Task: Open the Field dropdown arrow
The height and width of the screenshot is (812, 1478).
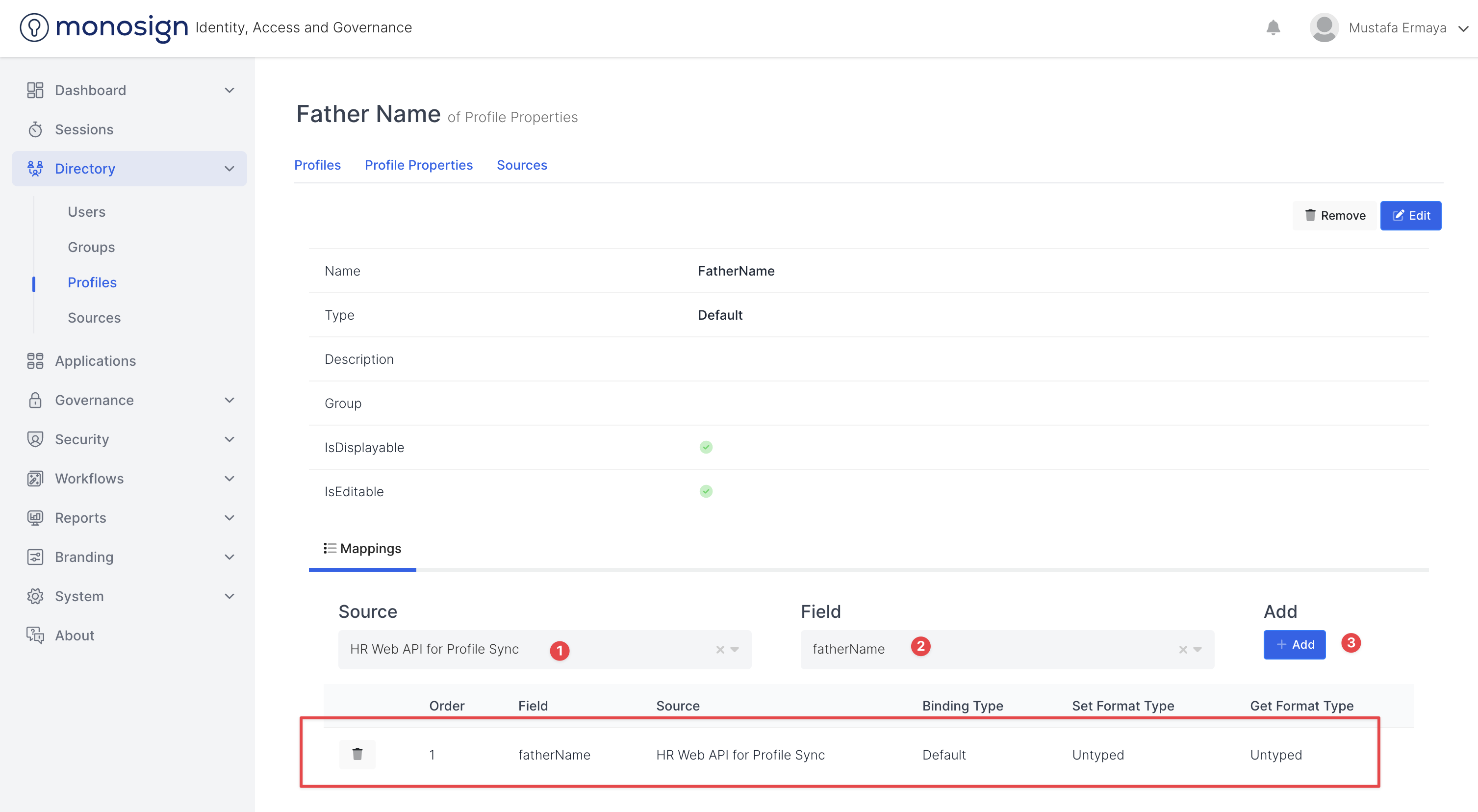Action: point(1198,650)
